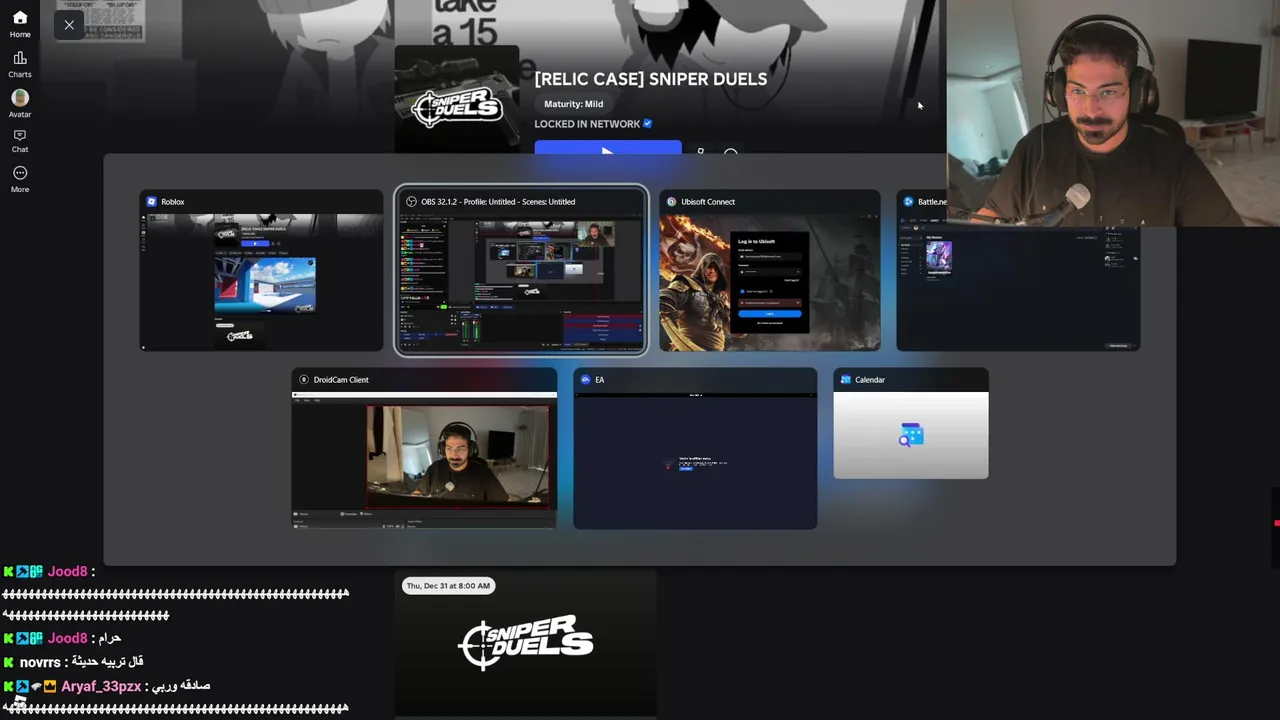The image size is (1280, 720).
Task: Switch to the EA window preview
Action: coord(695,449)
